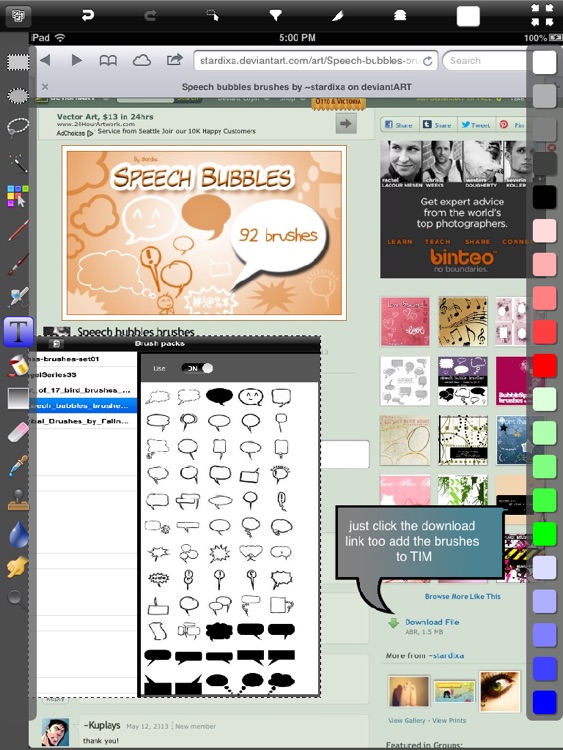This screenshot has height=750, width=563.
Task: Toggle fullscreen with the four-arrow icon
Action: point(542,15)
